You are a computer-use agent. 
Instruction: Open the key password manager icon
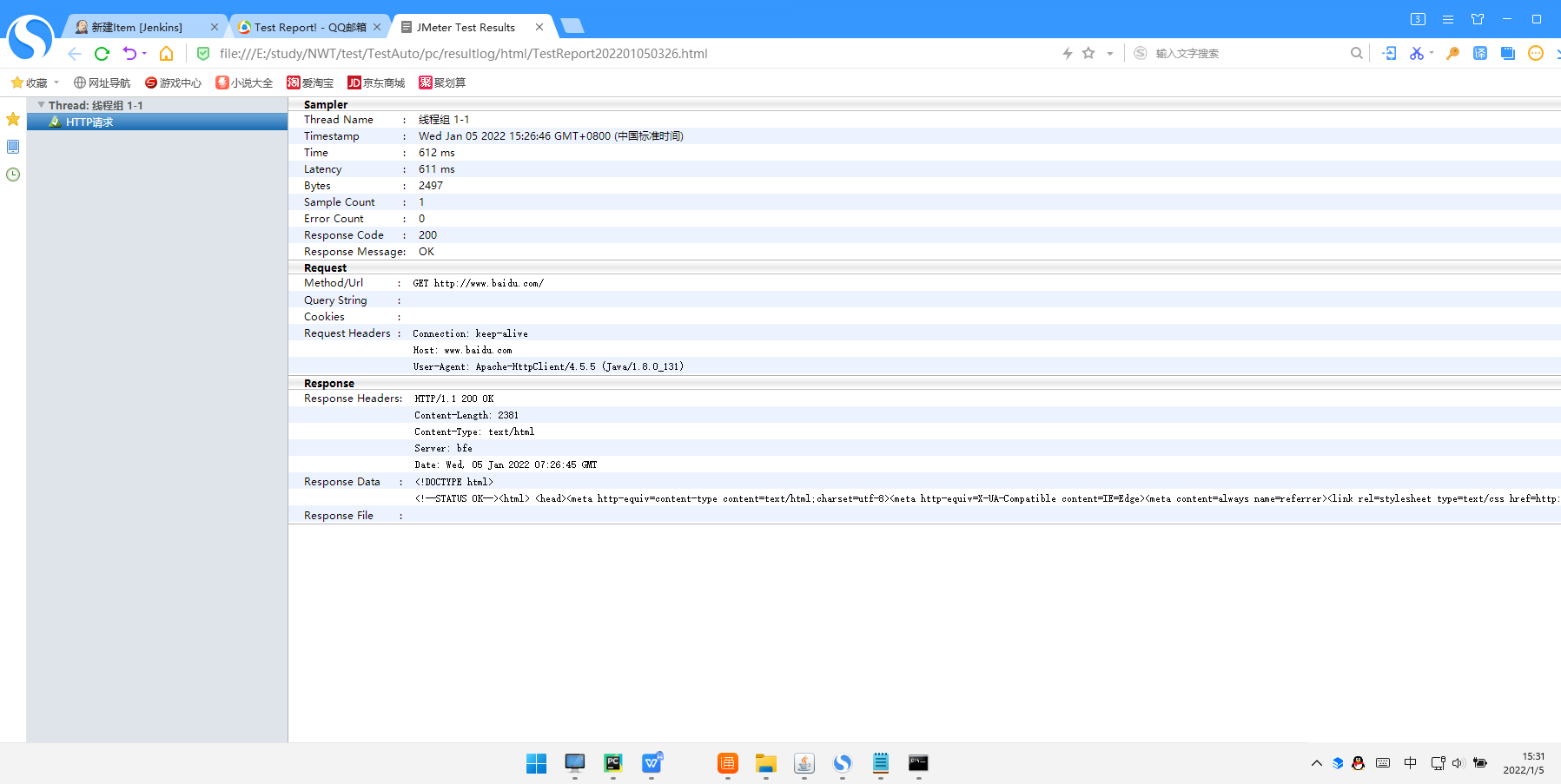pyautogui.click(x=1452, y=54)
